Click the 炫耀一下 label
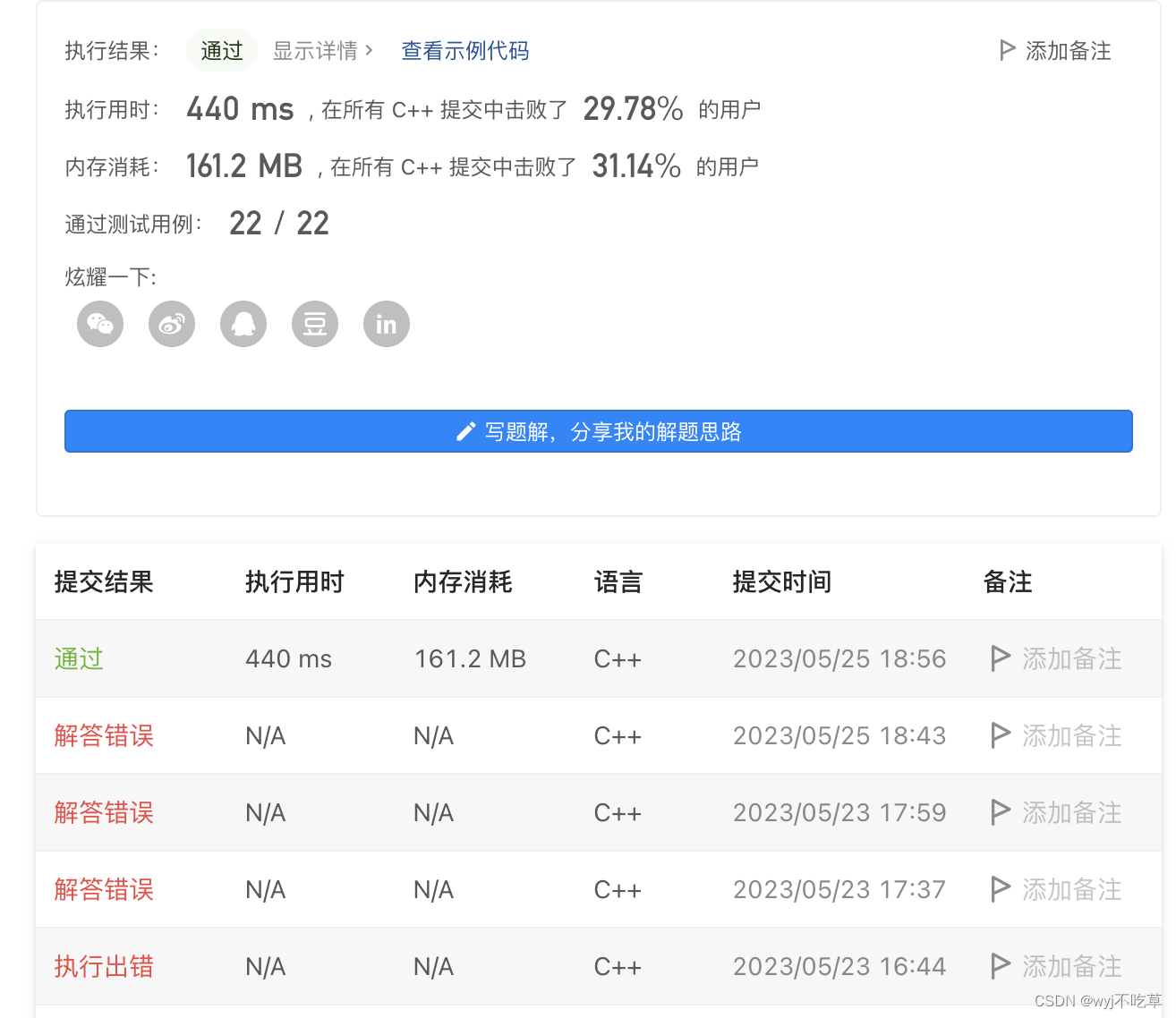The width and height of the screenshot is (1176, 1018). (111, 277)
